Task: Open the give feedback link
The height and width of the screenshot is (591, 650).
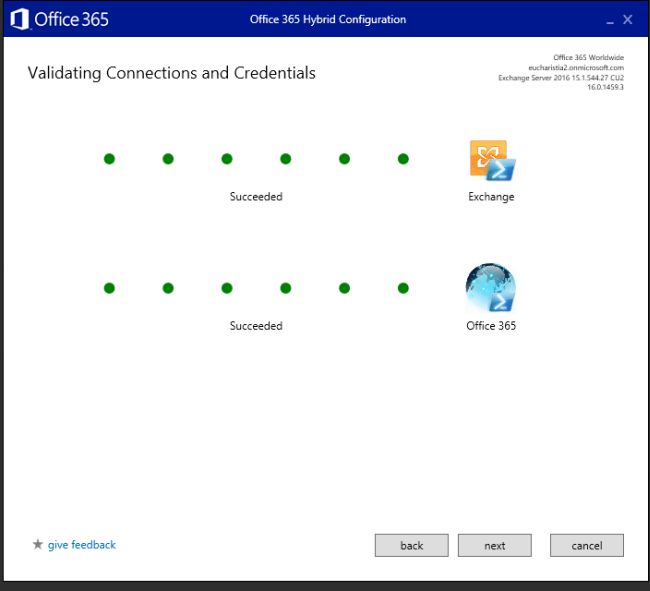Action: (82, 545)
